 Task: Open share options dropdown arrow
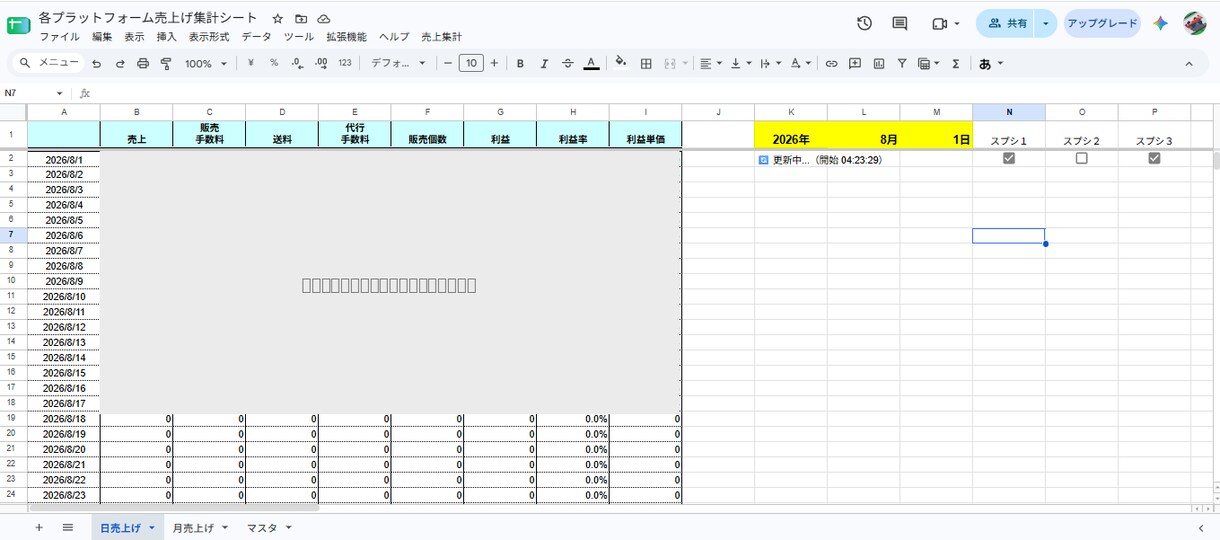tap(1046, 23)
